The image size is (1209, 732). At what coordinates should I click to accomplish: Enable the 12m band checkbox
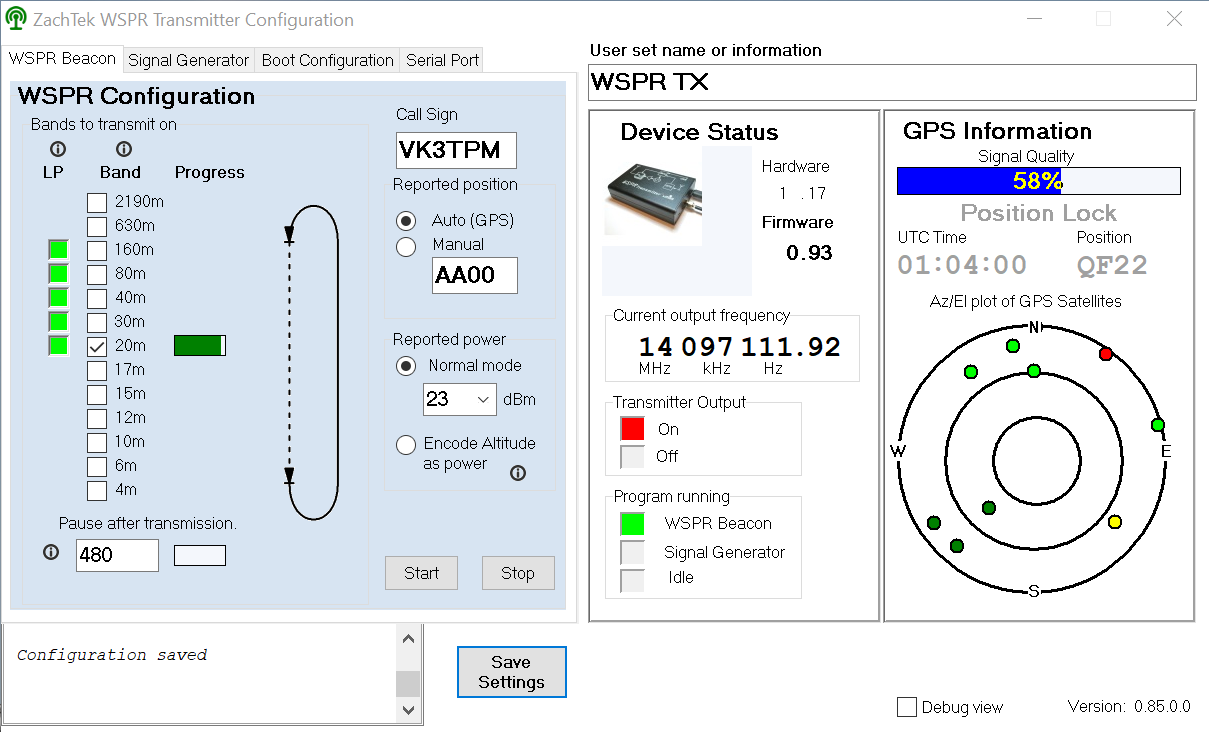97,418
